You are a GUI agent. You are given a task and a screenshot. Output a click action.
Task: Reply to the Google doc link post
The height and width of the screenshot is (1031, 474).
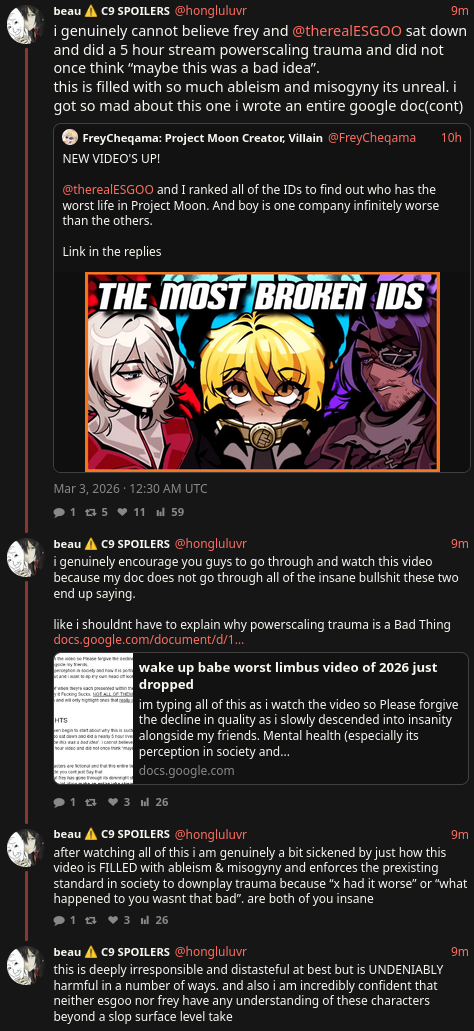point(59,802)
